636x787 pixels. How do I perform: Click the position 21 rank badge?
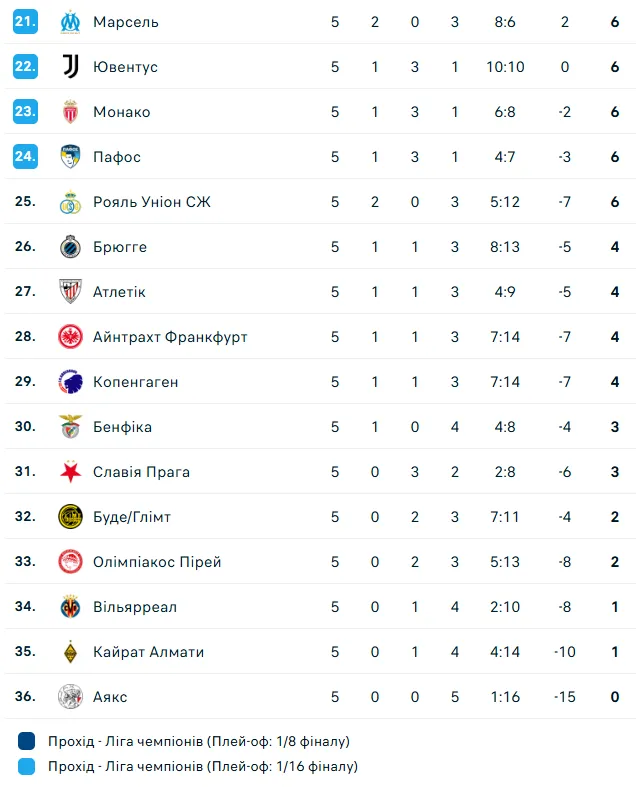point(25,21)
